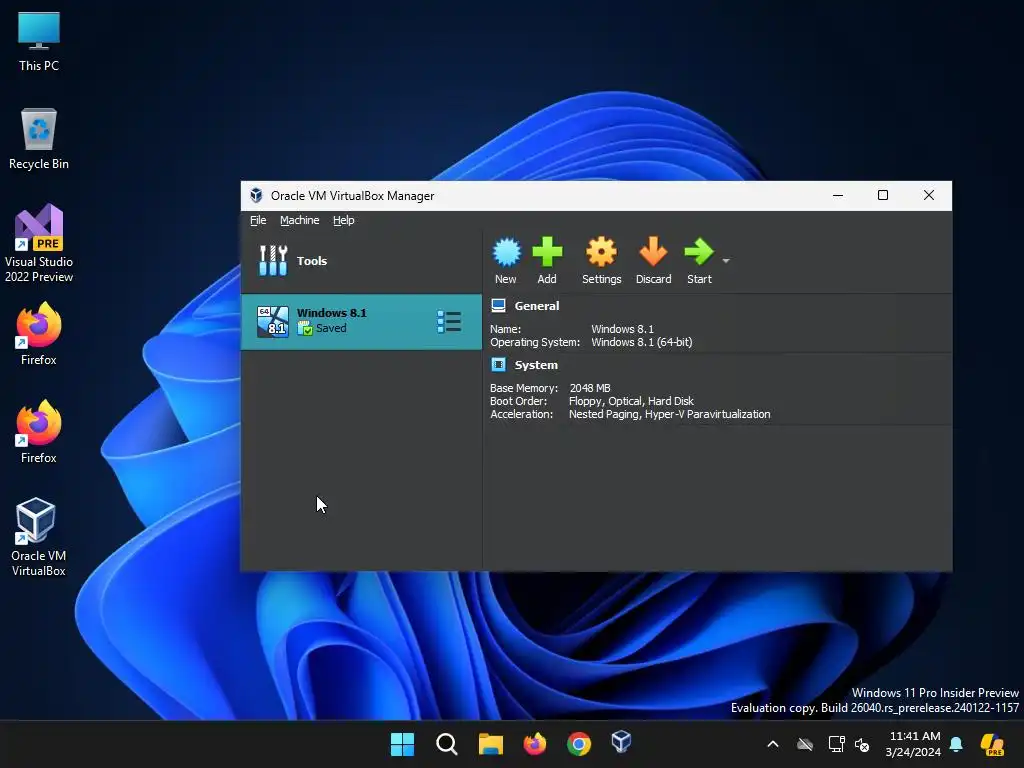Click the VirtualBox title bar logo

coord(257,195)
